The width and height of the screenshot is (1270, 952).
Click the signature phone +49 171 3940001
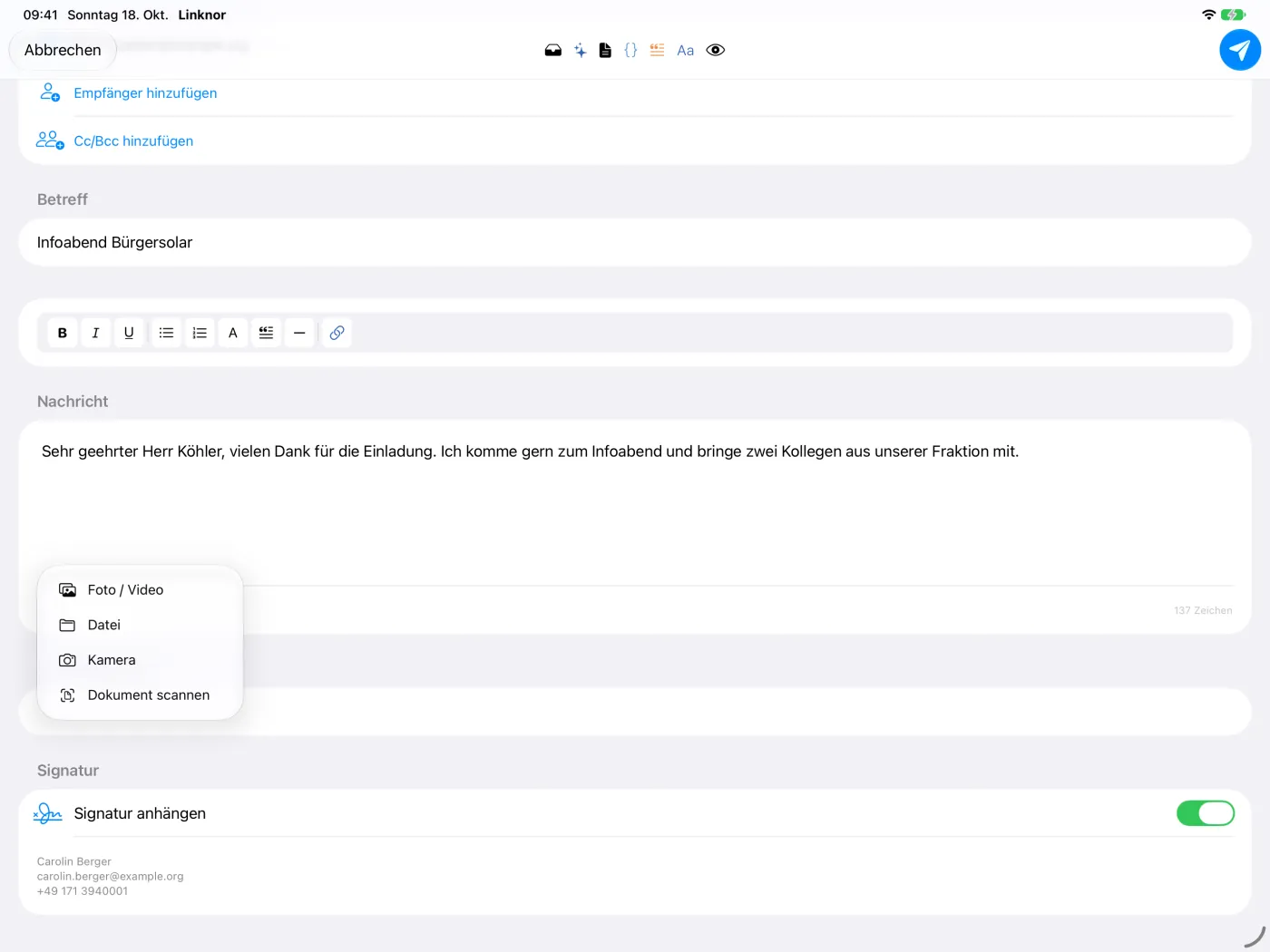[x=83, y=891]
